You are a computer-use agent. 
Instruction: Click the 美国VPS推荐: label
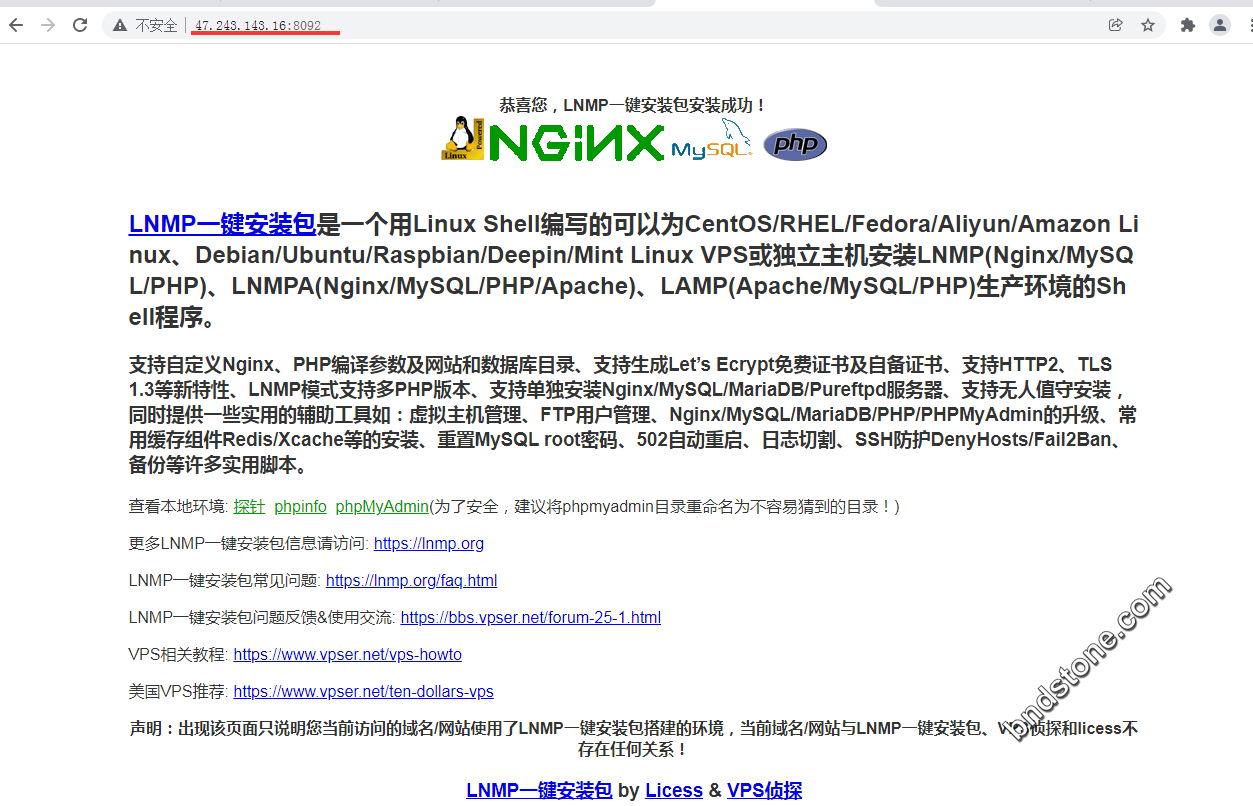pos(179,692)
